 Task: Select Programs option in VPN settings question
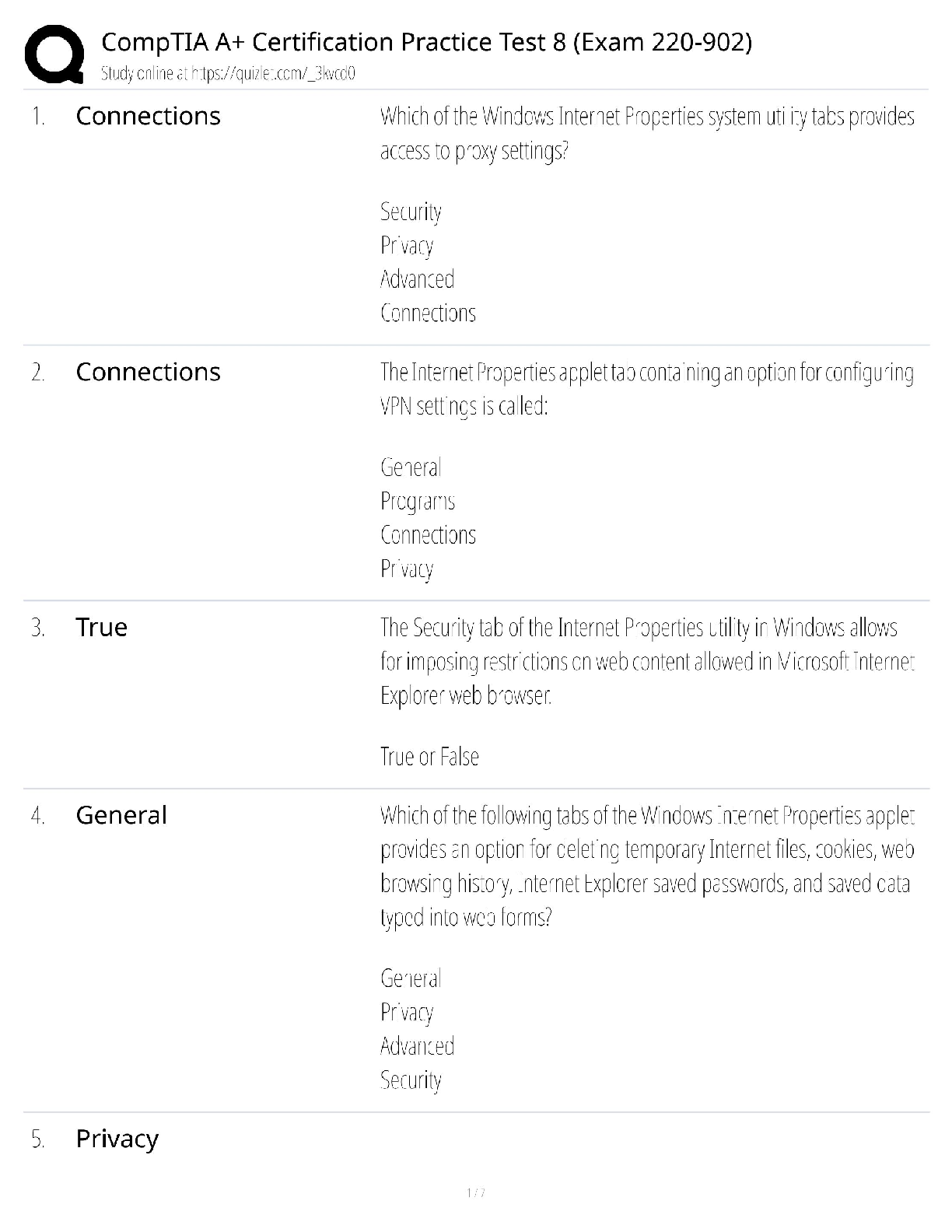click(418, 502)
